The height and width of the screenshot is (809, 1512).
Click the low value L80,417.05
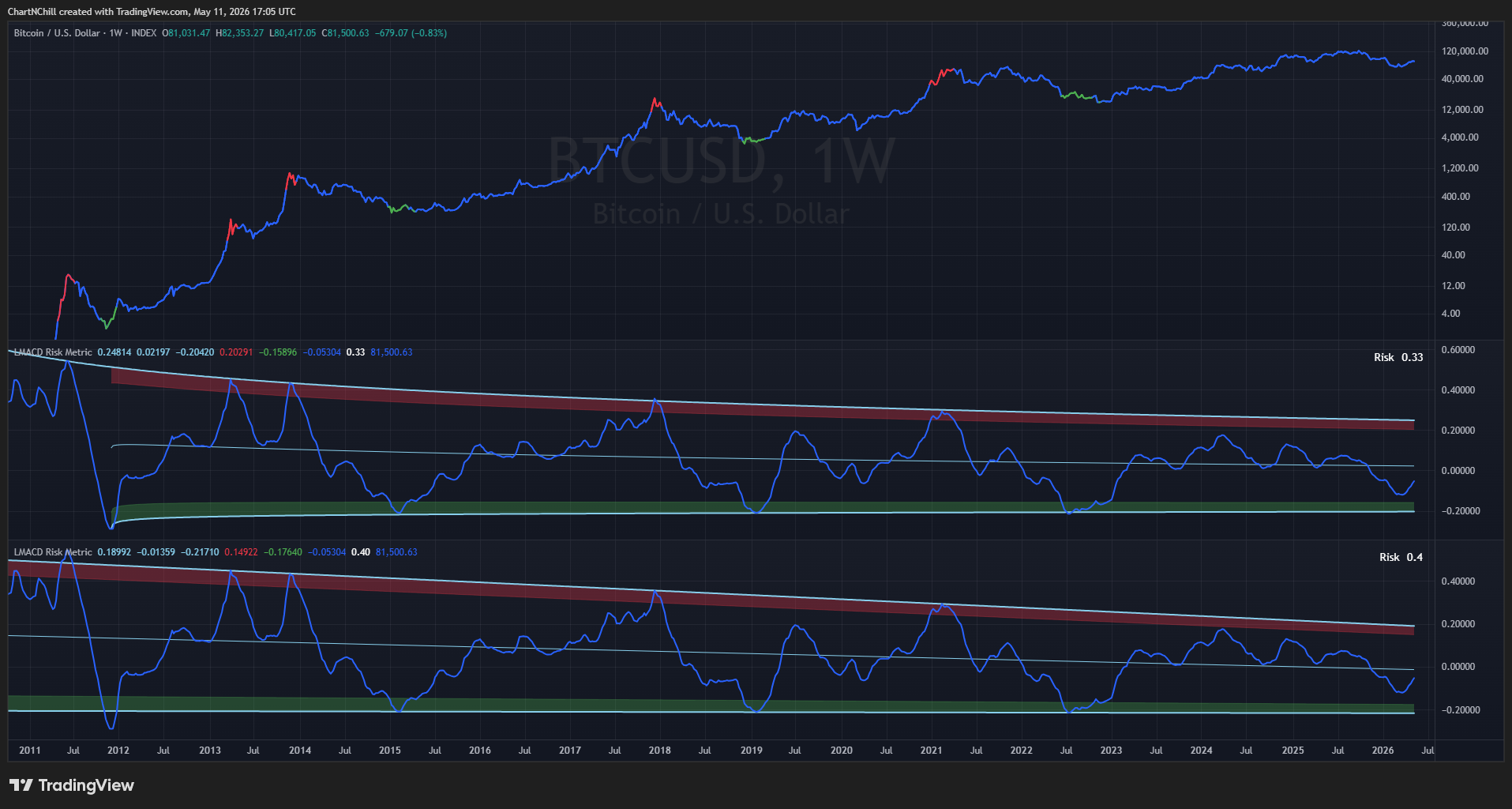click(293, 33)
